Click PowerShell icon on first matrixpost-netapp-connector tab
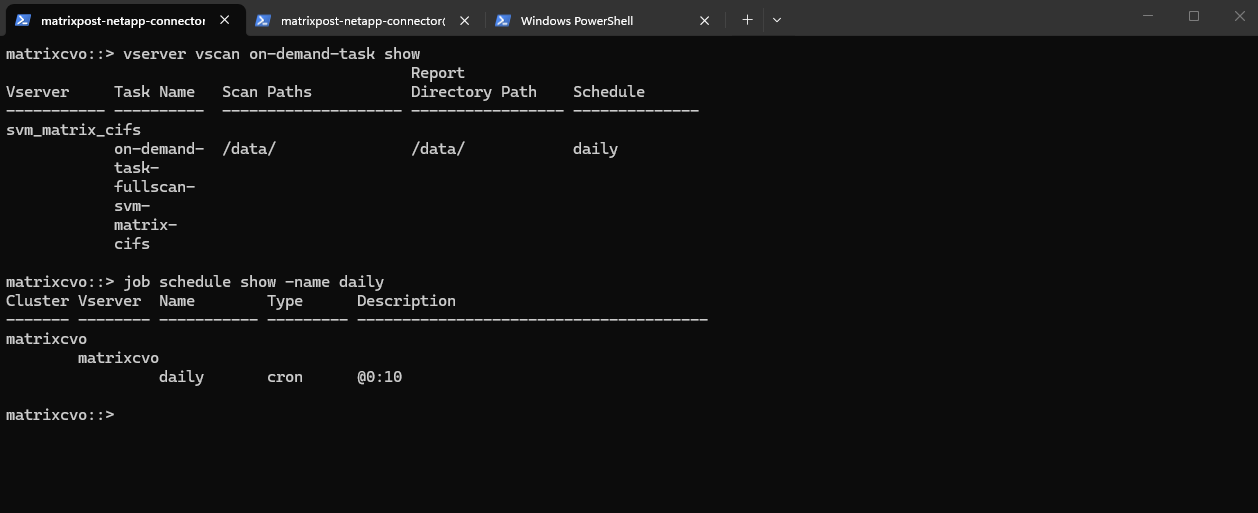The height and width of the screenshot is (513, 1258). pyautogui.click(x=22, y=20)
